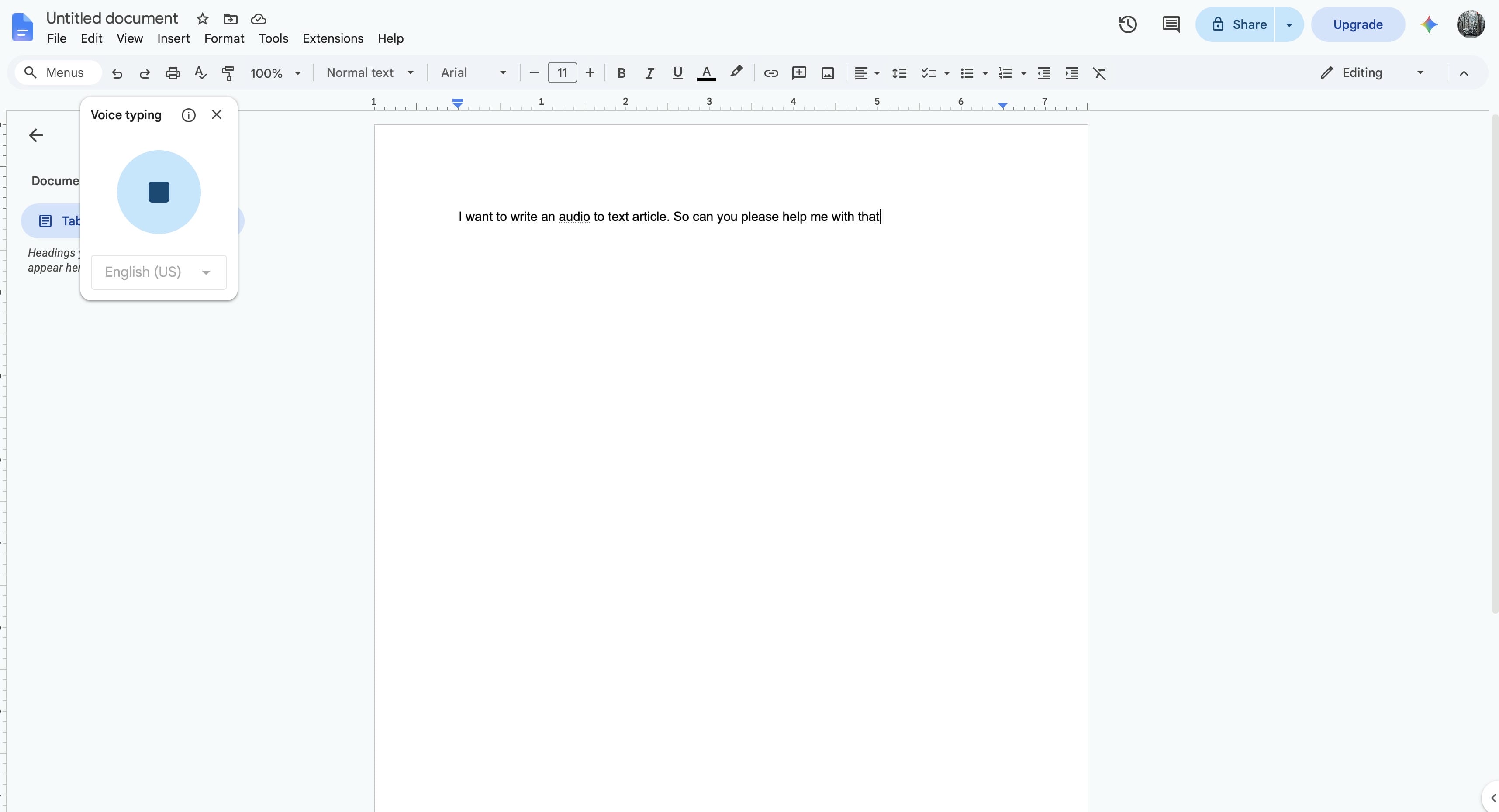Image resolution: width=1499 pixels, height=812 pixels.
Task: Open Arial font dropdown
Action: (x=473, y=73)
